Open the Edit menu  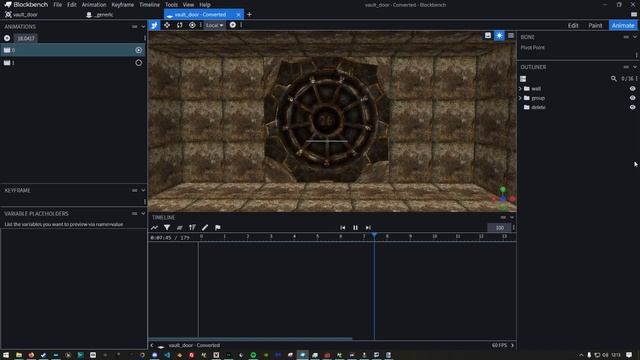pos(72,5)
